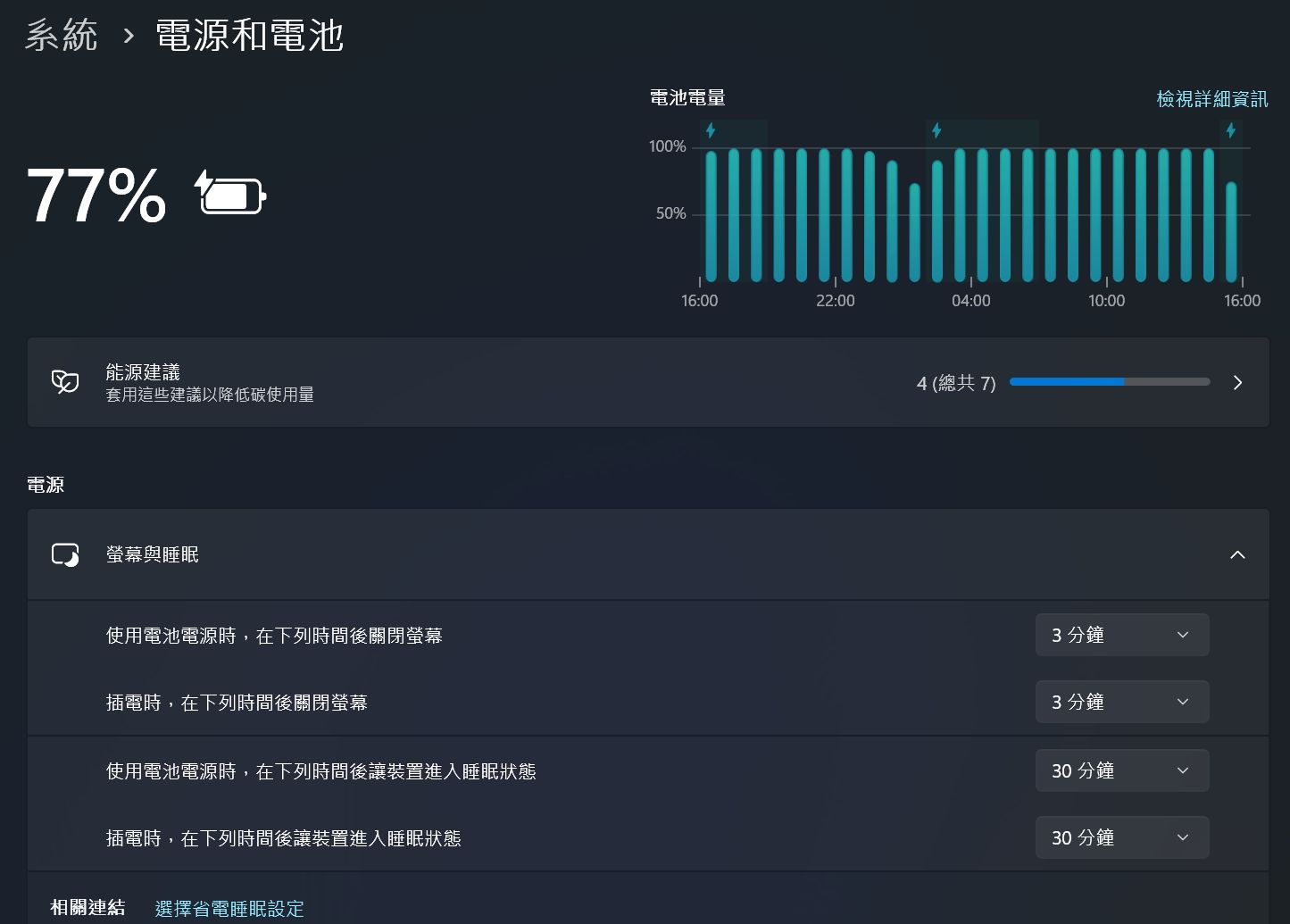
Task: Open the 能源建議 card
Action: [648, 382]
